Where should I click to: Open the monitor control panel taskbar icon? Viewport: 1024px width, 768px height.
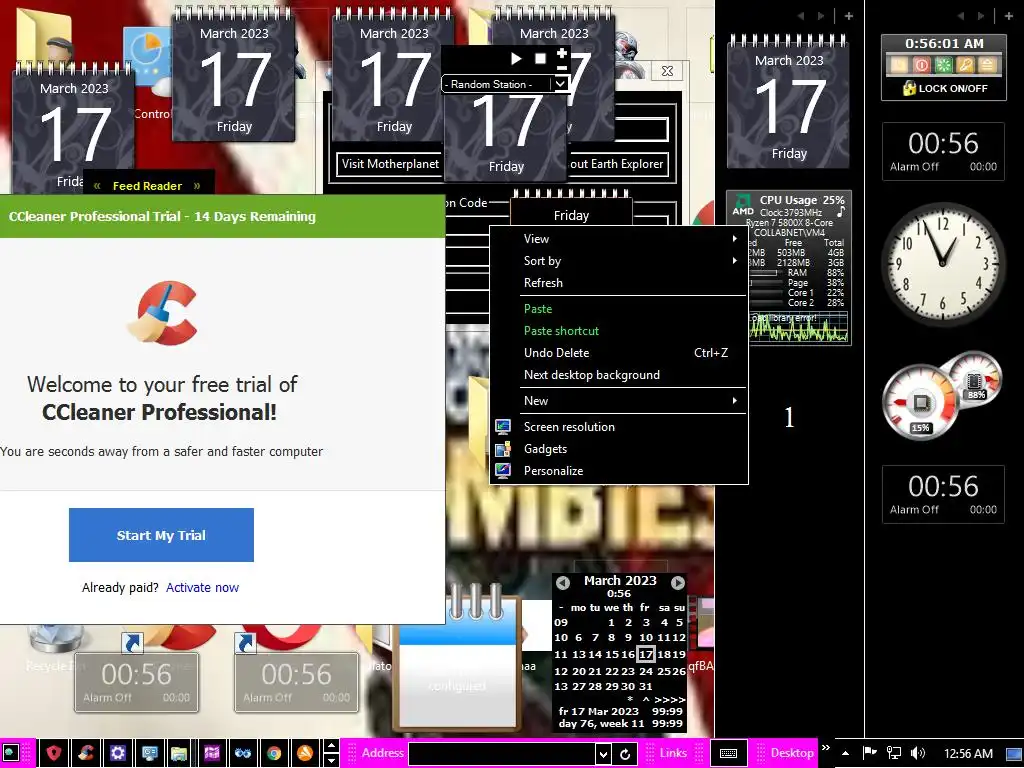150,753
